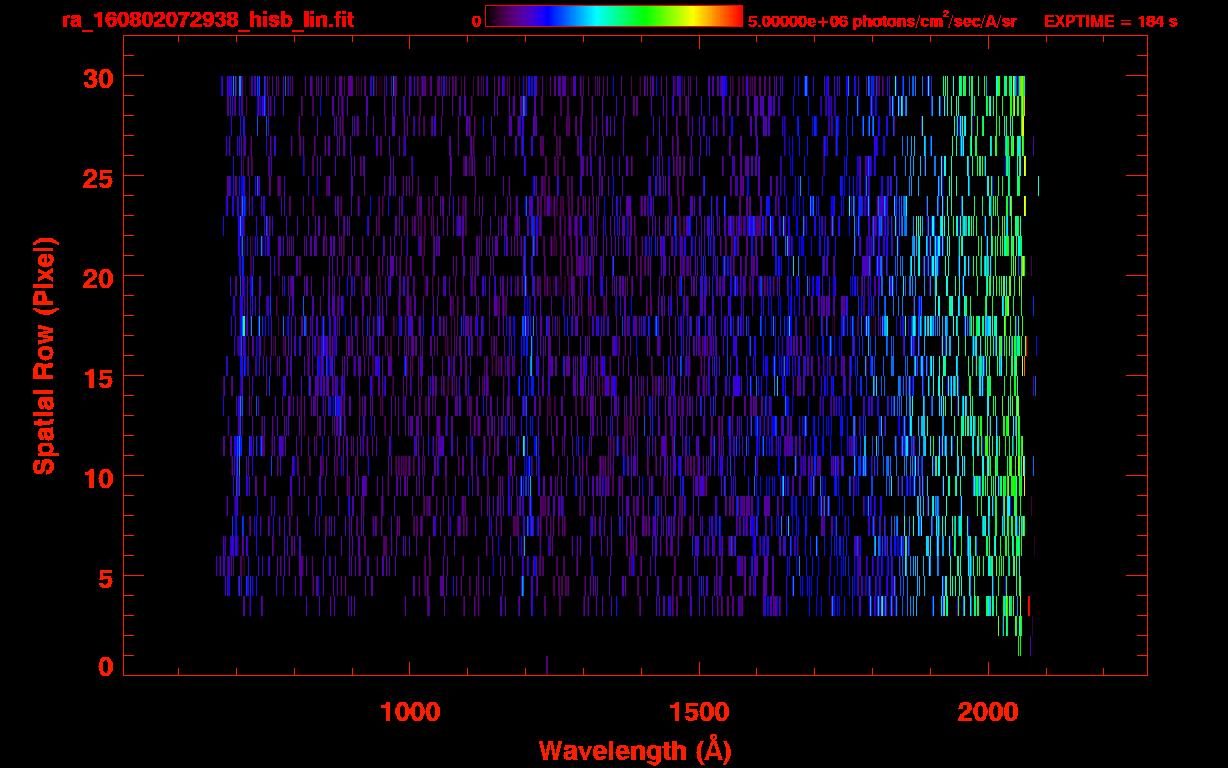The image size is (1228, 768).
Task: Click the spatial row 0 tick label
Action: coord(105,666)
